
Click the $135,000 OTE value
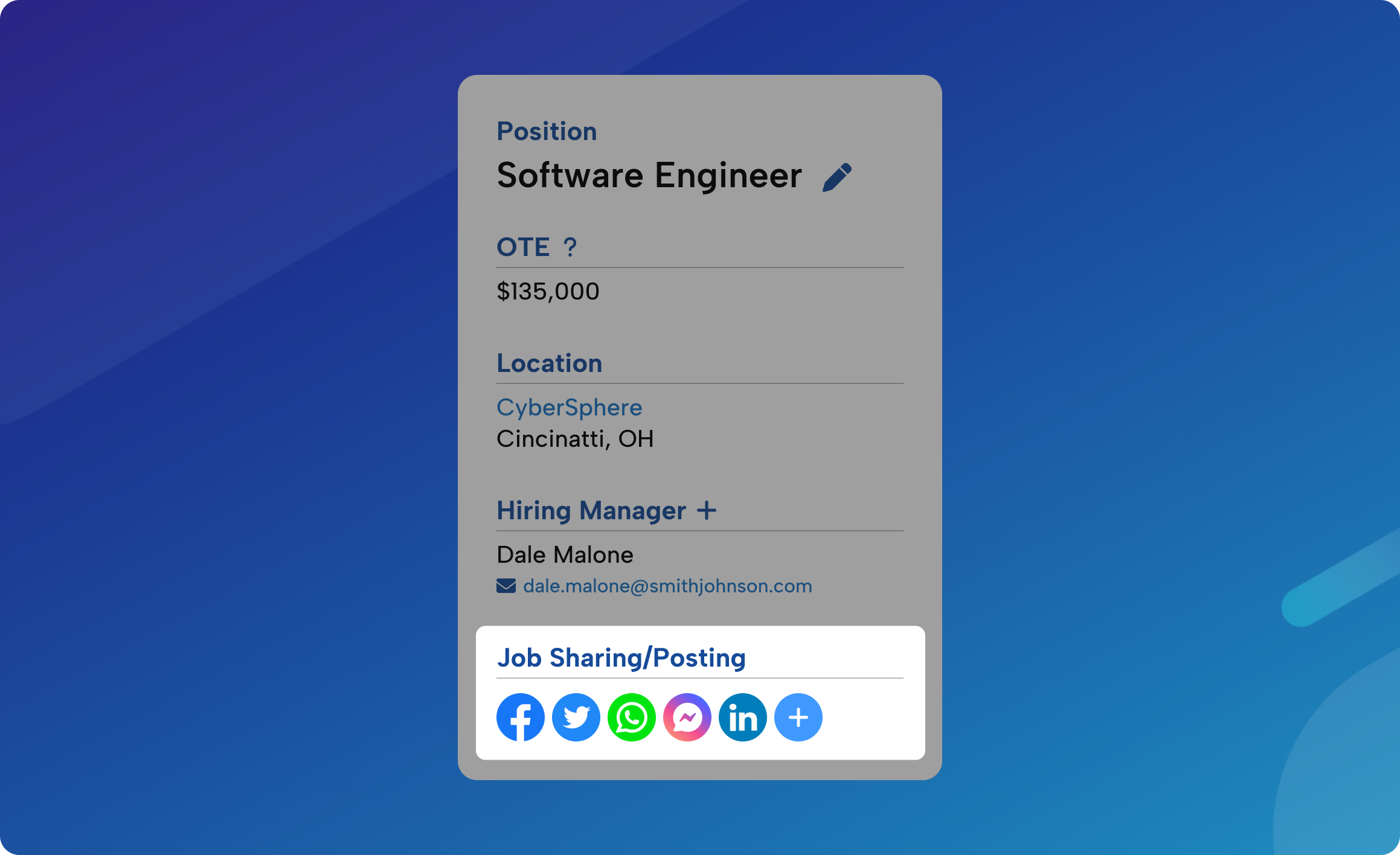point(548,292)
